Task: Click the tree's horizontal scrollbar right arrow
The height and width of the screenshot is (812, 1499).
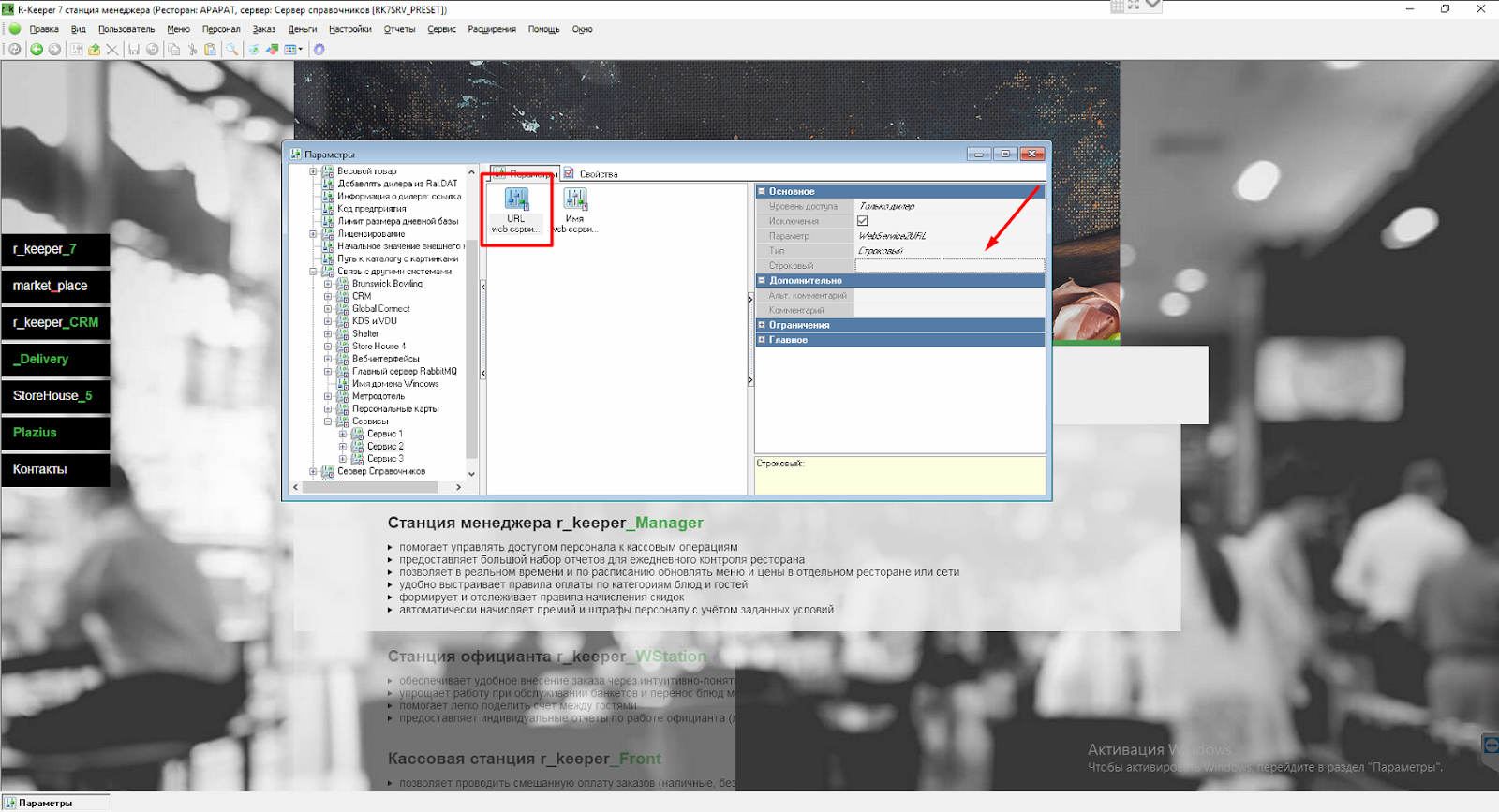Action: click(458, 487)
